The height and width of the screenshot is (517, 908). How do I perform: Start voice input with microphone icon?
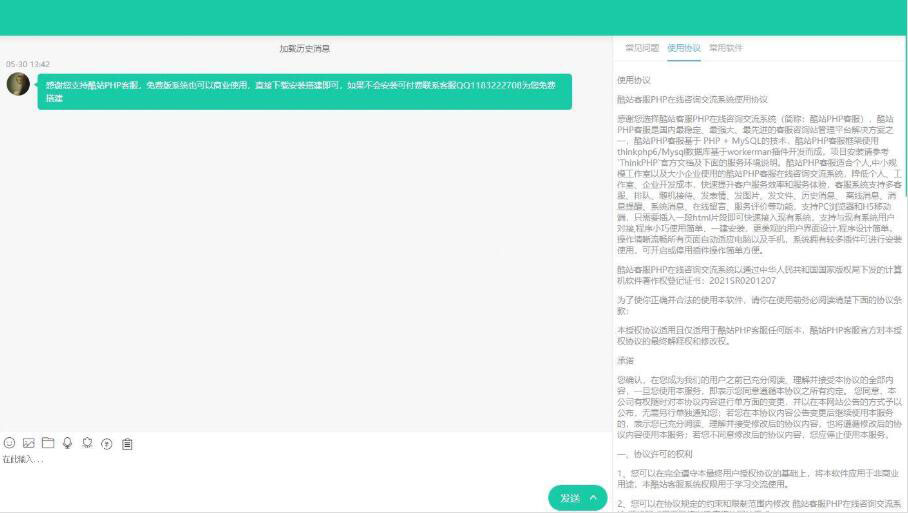(x=68, y=443)
